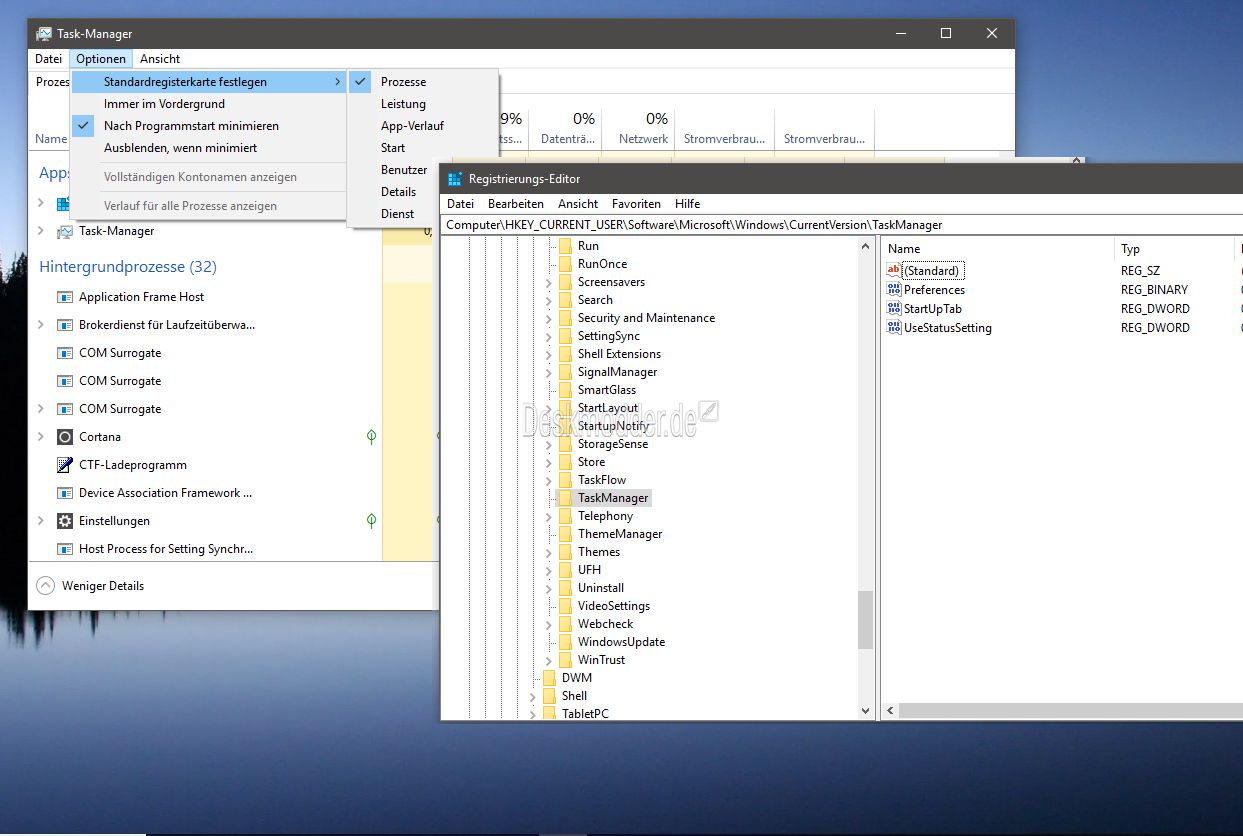Expand the WinTrust registry key
The image size is (1243, 836).
[x=549, y=661]
